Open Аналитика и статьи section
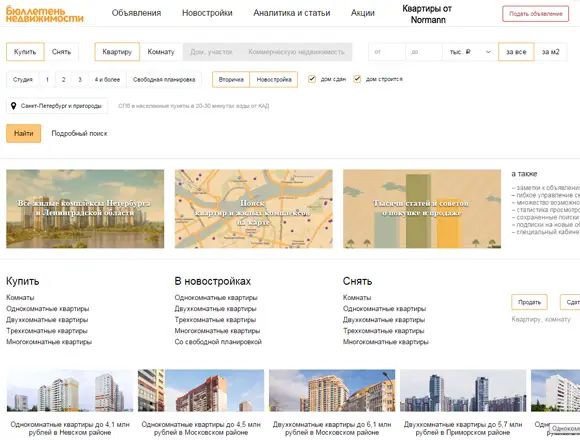 tap(291, 13)
